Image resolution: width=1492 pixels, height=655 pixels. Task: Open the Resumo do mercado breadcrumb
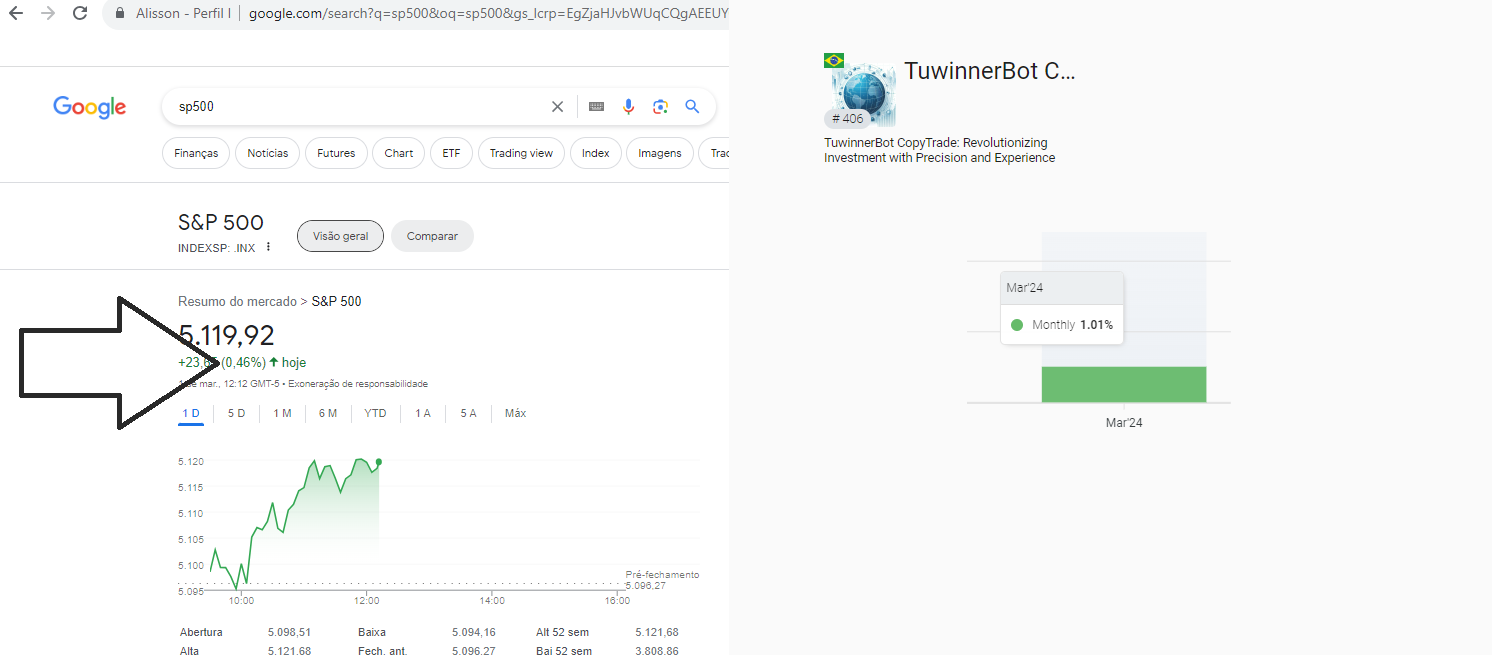pyautogui.click(x=238, y=300)
